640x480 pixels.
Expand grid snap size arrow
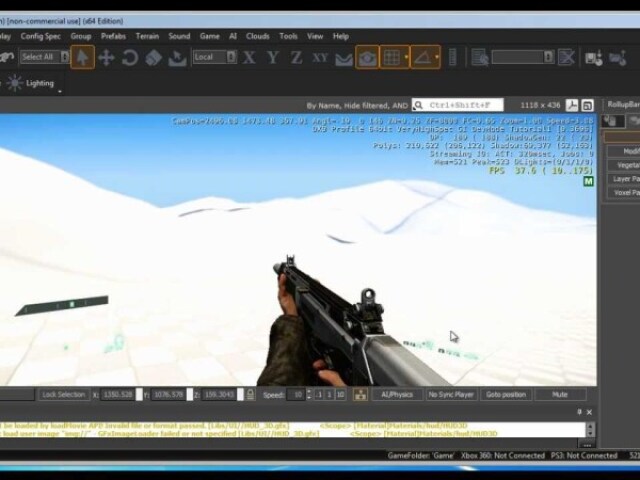(406, 57)
